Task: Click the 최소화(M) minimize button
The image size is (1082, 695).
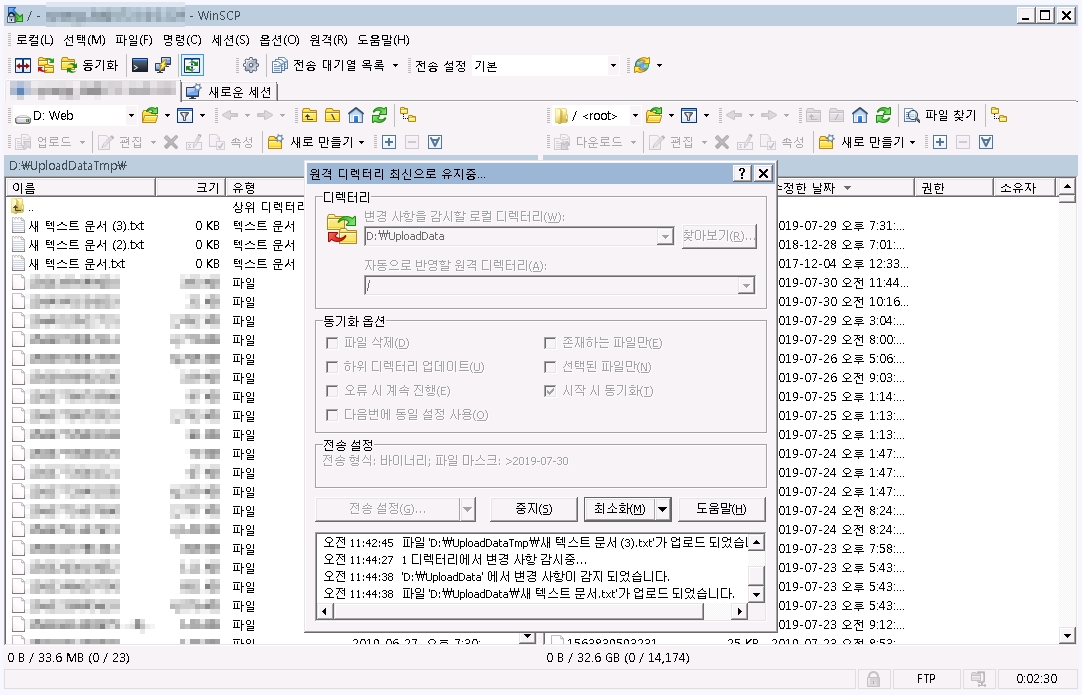Action: pos(619,509)
